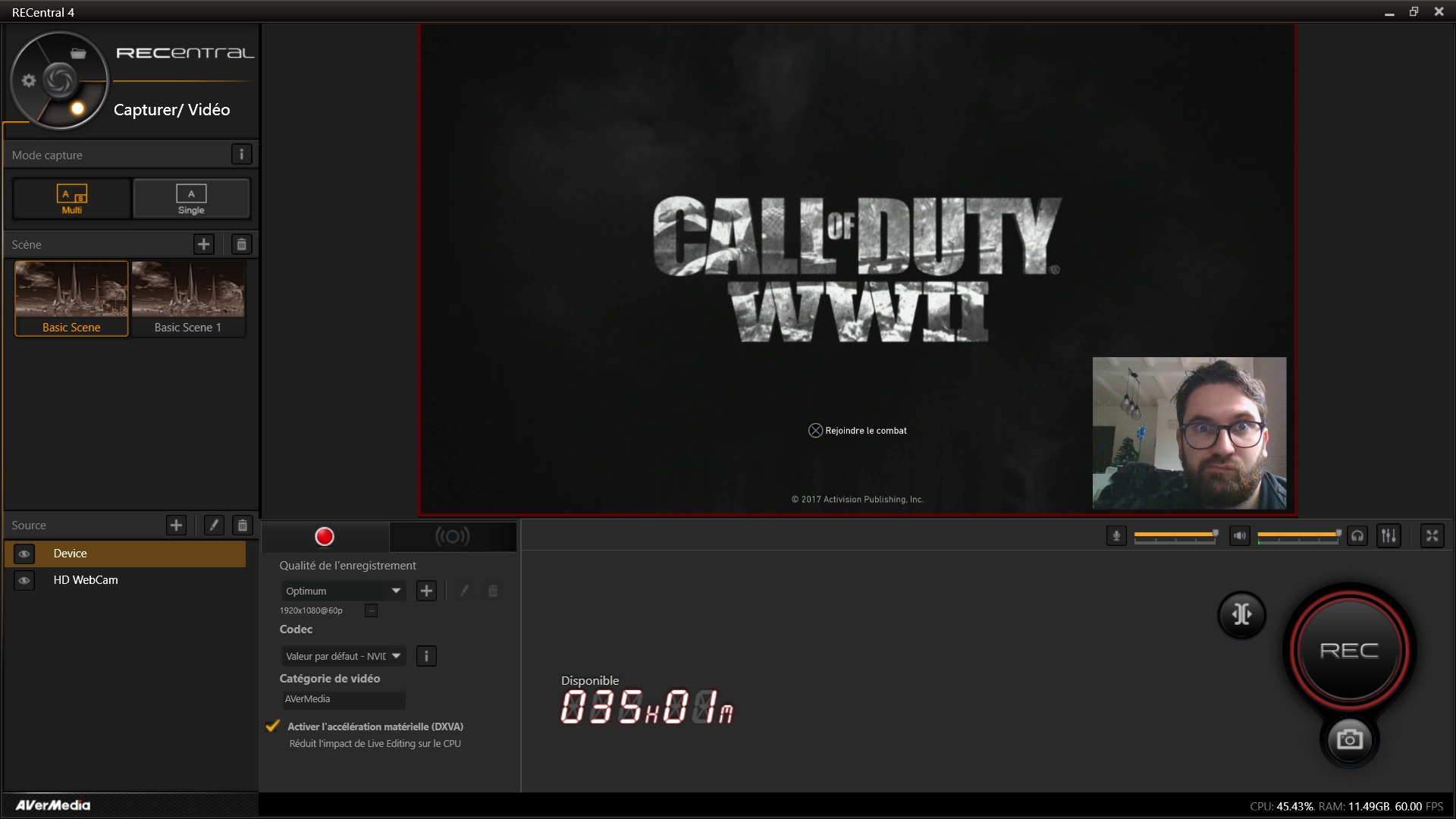The width and height of the screenshot is (1456, 819).
Task: Select the HD WebCam source row
Action: pyautogui.click(x=125, y=580)
